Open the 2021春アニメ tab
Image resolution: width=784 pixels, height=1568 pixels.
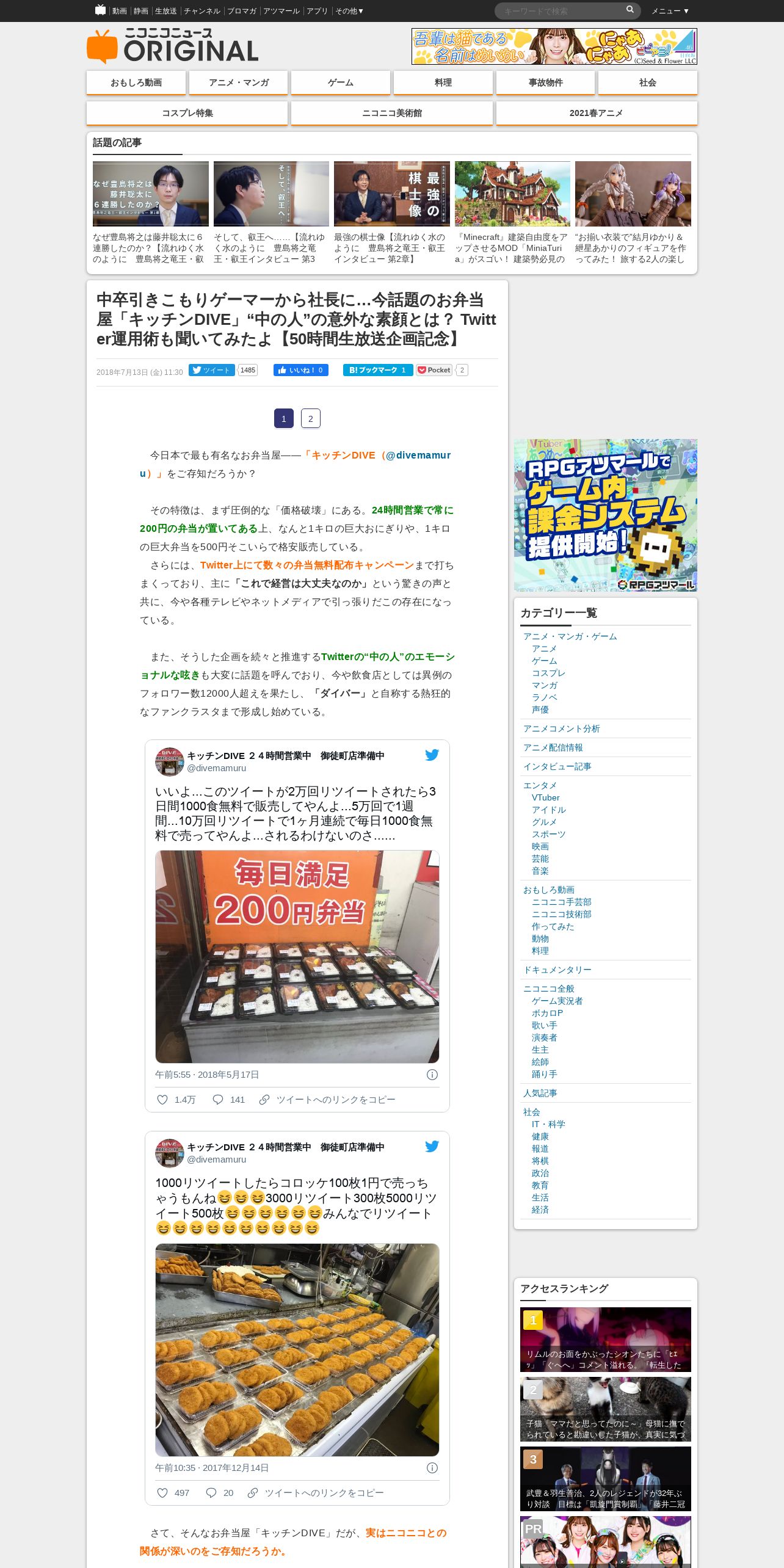[x=597, y=113]
